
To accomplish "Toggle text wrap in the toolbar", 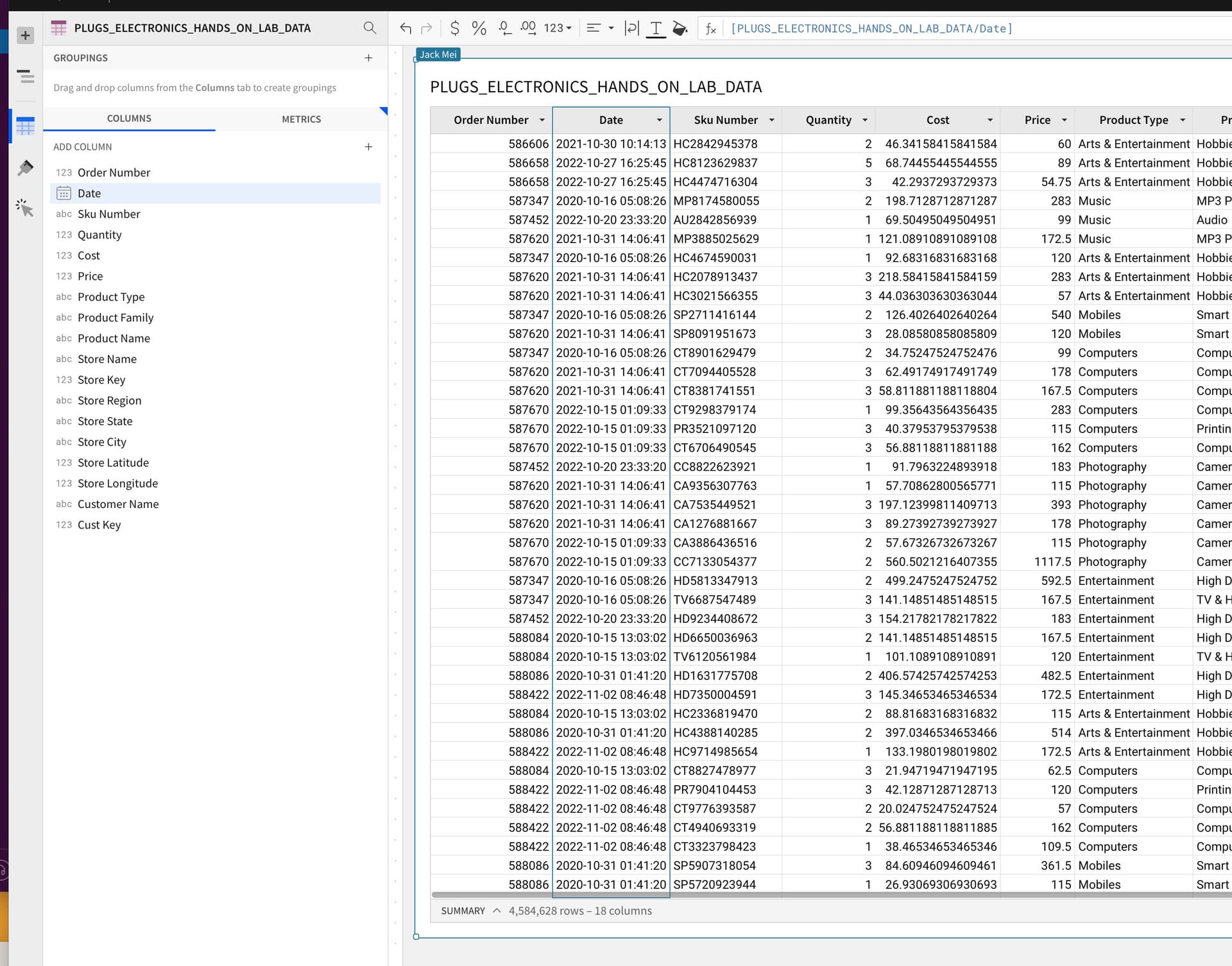I will pos(631,28).
